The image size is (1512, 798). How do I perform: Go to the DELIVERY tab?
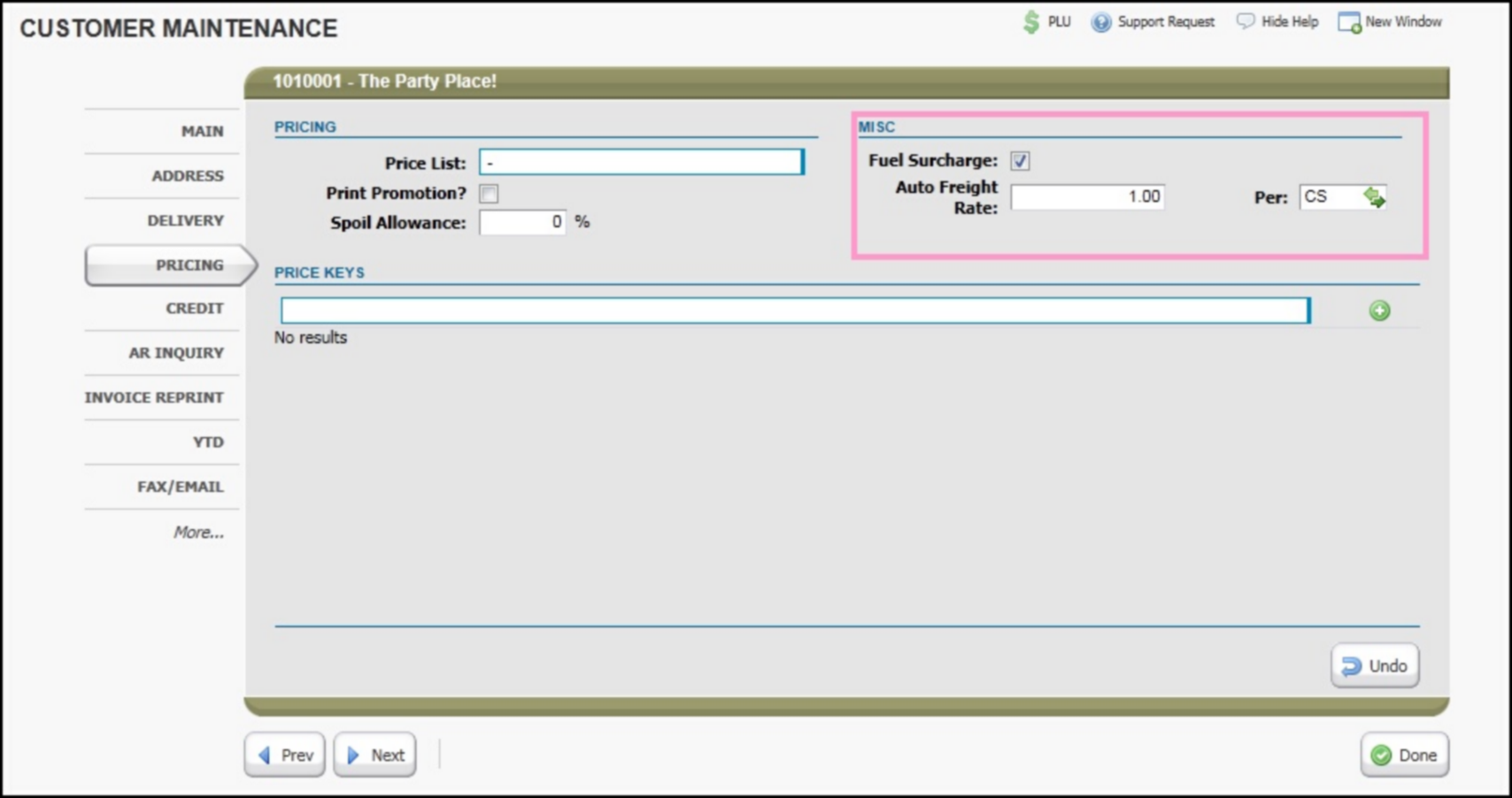185,220
